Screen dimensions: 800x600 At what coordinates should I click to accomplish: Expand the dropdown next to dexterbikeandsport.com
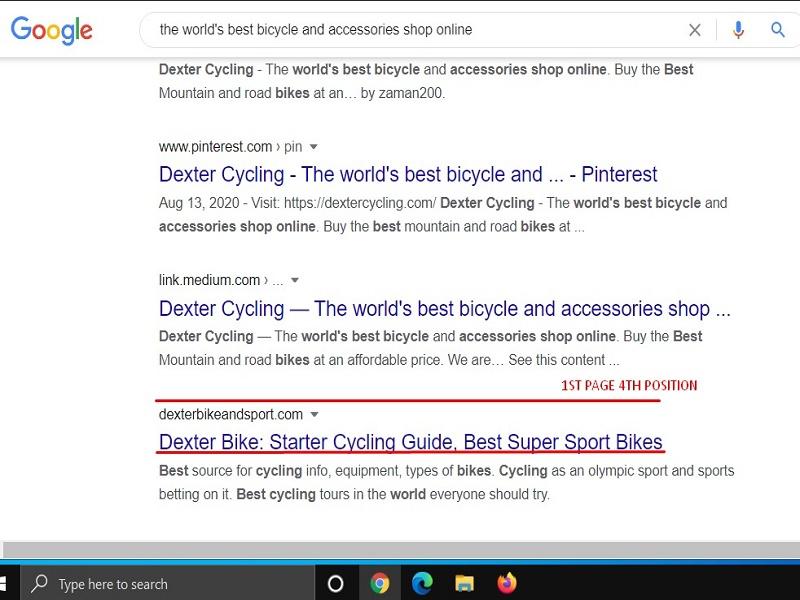tap(313, 414)
